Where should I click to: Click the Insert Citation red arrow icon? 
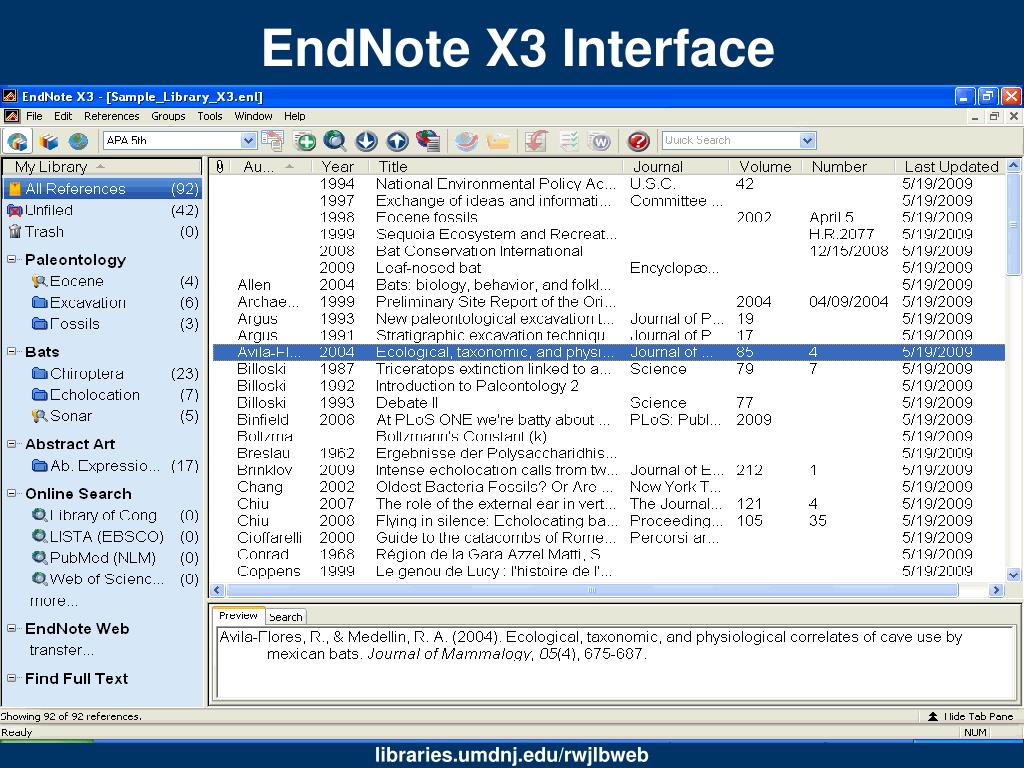pos(536,140)
